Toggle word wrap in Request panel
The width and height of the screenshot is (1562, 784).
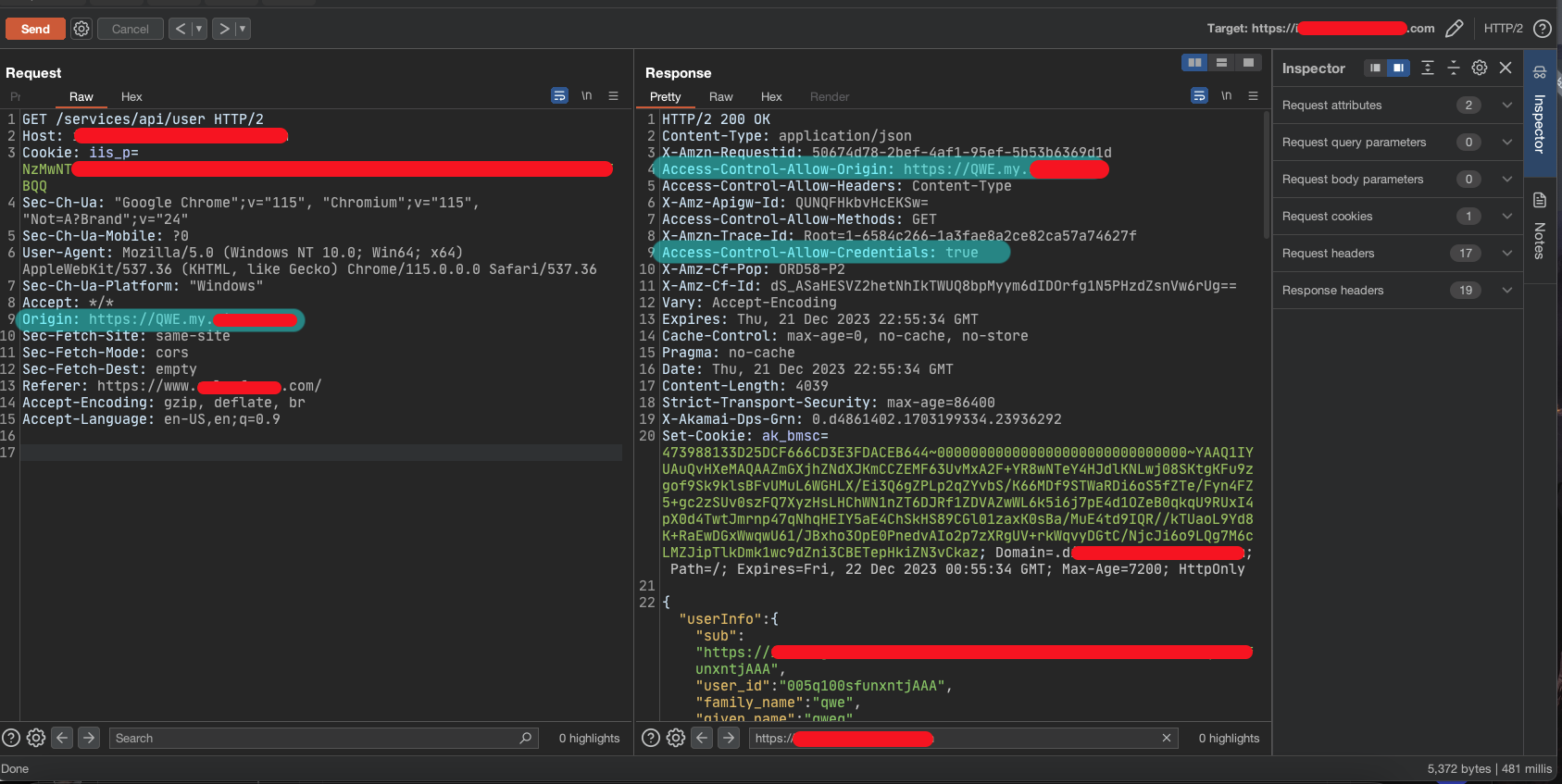(559, 95)
